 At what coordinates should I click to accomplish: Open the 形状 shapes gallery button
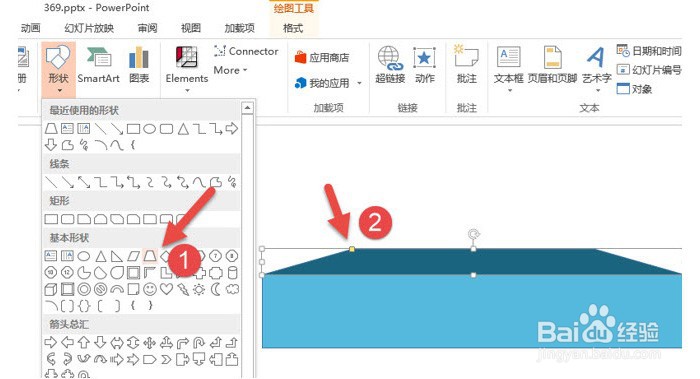(58, 69)
